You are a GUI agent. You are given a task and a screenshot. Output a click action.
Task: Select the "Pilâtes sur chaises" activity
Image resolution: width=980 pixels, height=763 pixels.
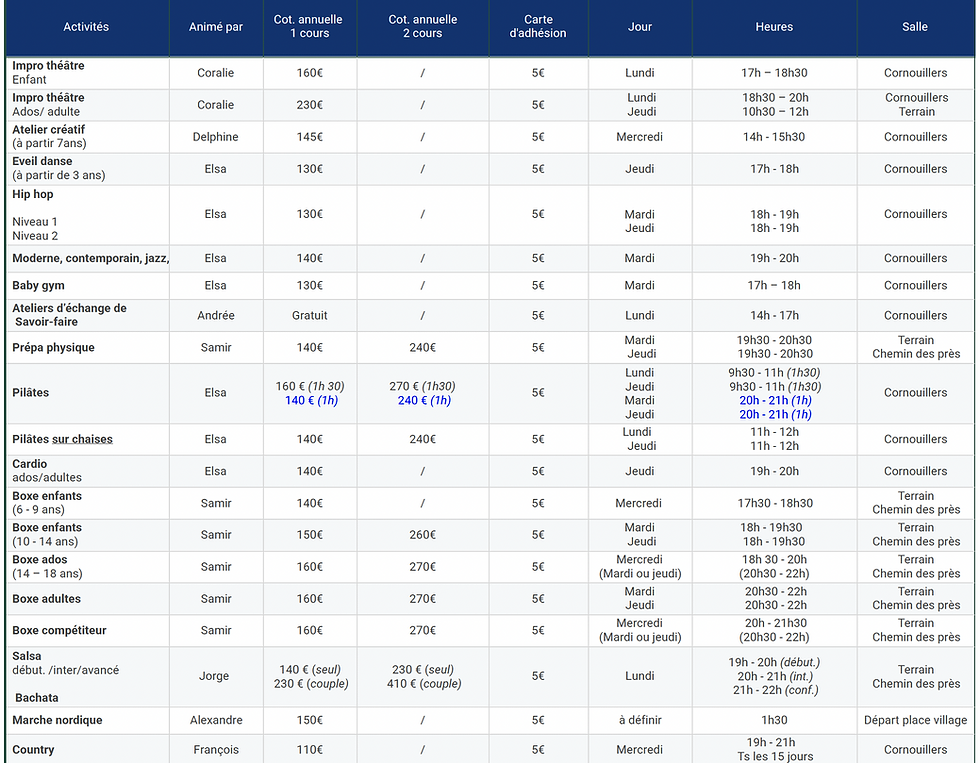[x=62, y=439]
